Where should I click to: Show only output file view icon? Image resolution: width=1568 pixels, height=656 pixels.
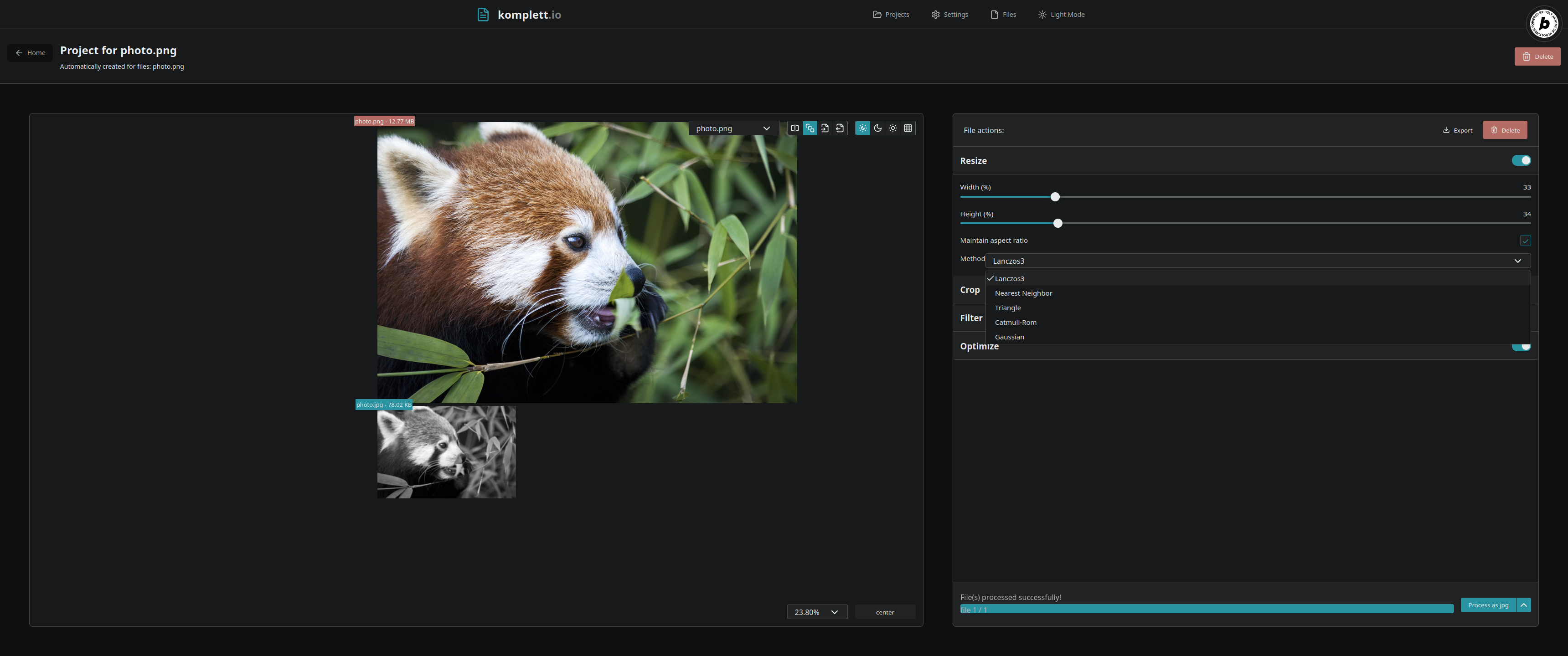(840, 128)
